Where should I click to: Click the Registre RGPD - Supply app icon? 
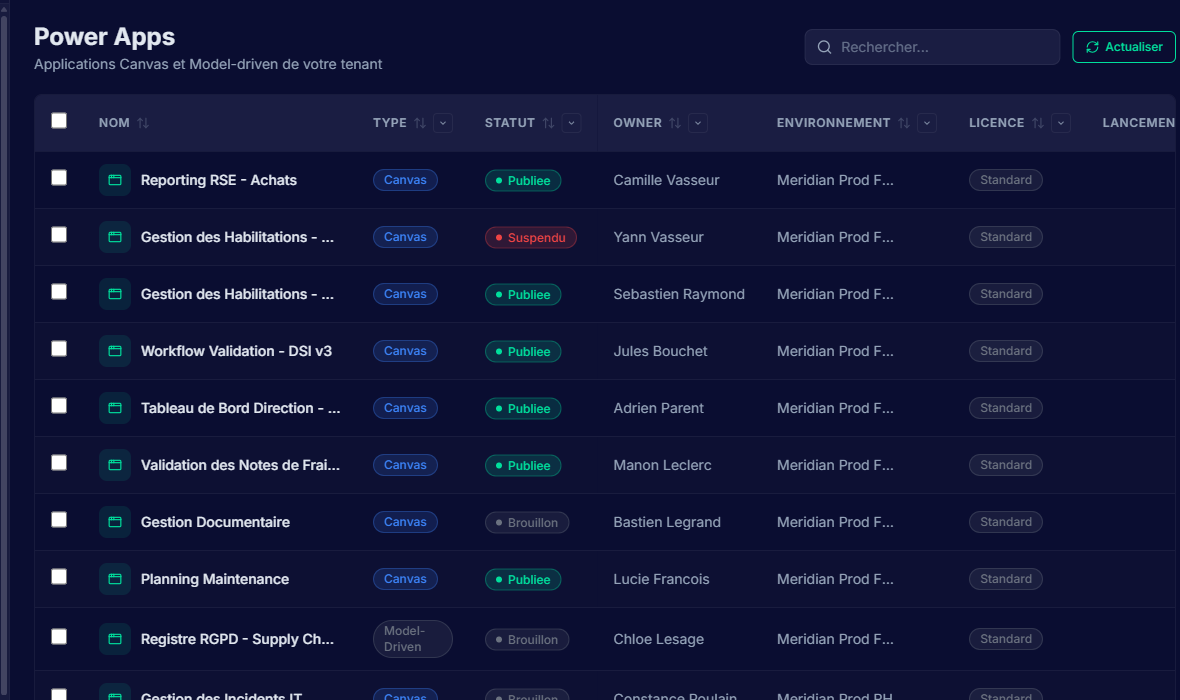(114, 639)
